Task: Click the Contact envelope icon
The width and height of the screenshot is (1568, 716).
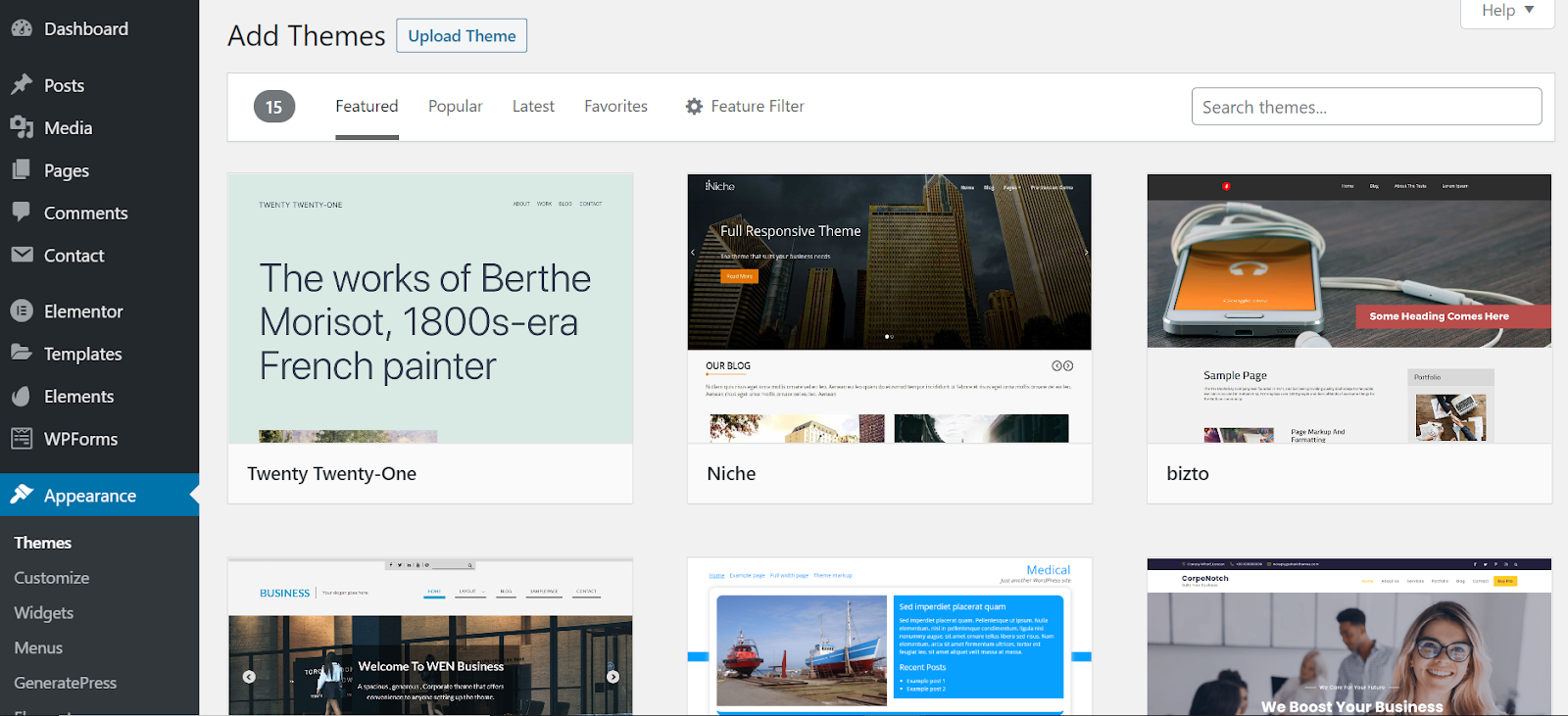Action: pos(22,255)
